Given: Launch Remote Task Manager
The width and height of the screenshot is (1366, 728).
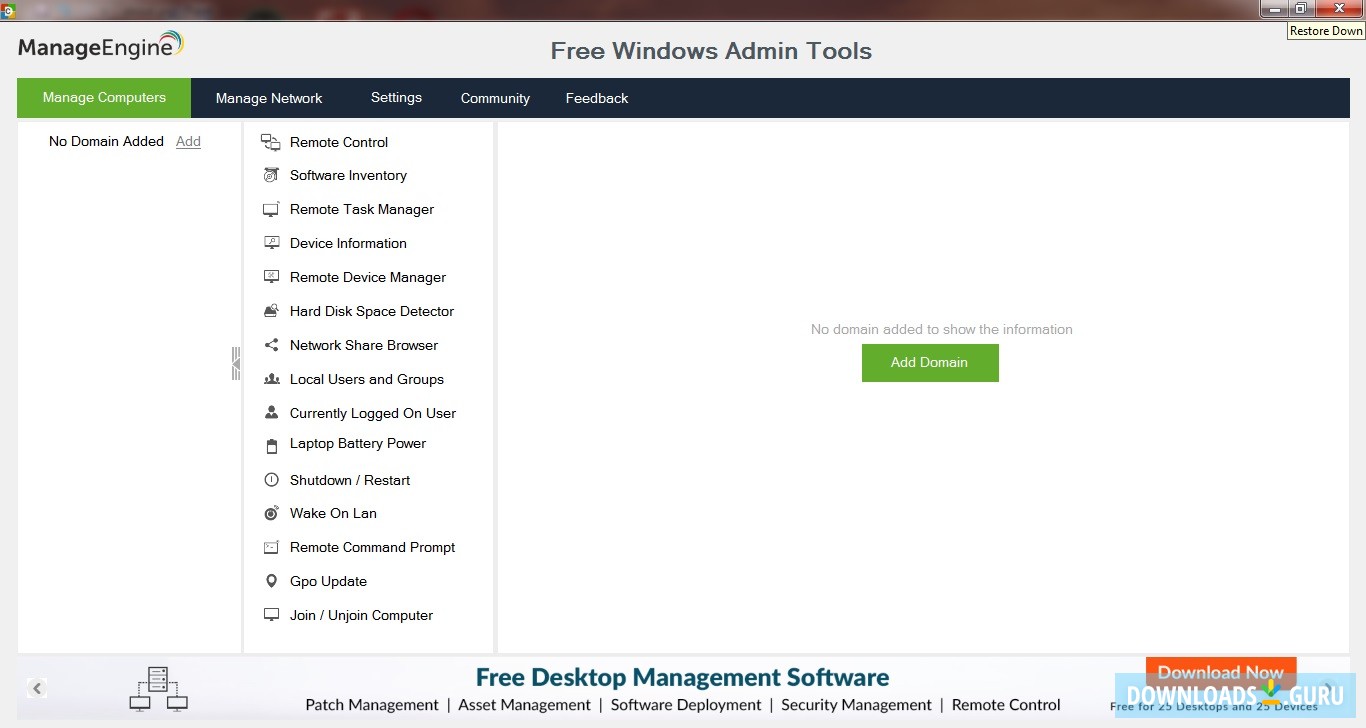Looking at the screenshot, I should pyautogui.click(x=362, y=209).
